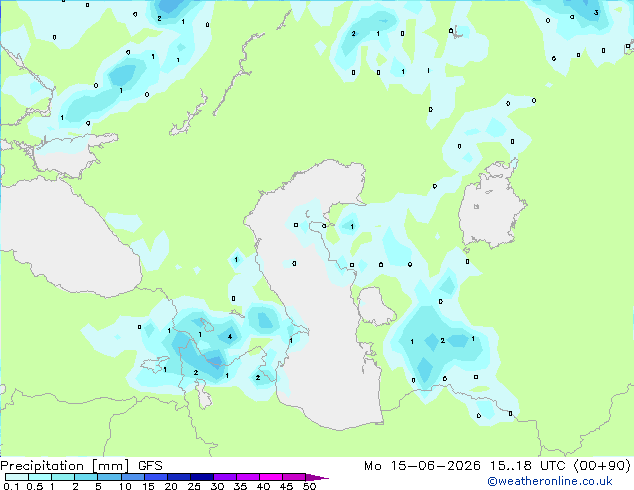Click the Sea of Azov on the map
The width and height of the screenshot is (634, 490).
(67, 156)
